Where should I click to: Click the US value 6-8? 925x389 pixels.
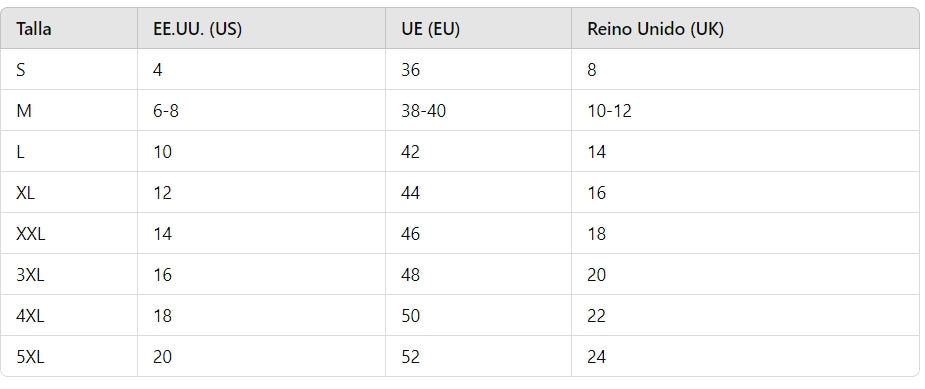[166, 110]
